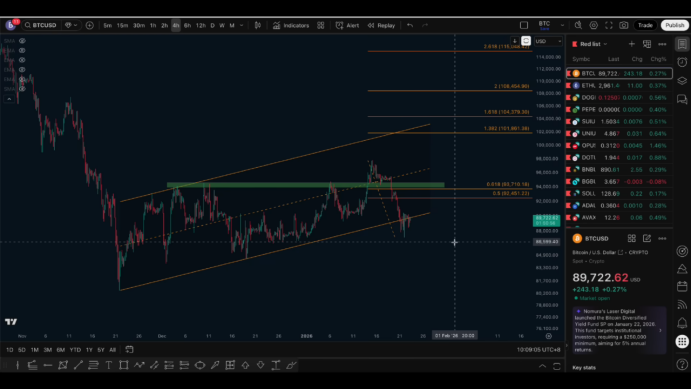Open the Red list more options menu
Image resolution: width=692 pixels, height=389 pixels.
(x=662, y=44)
